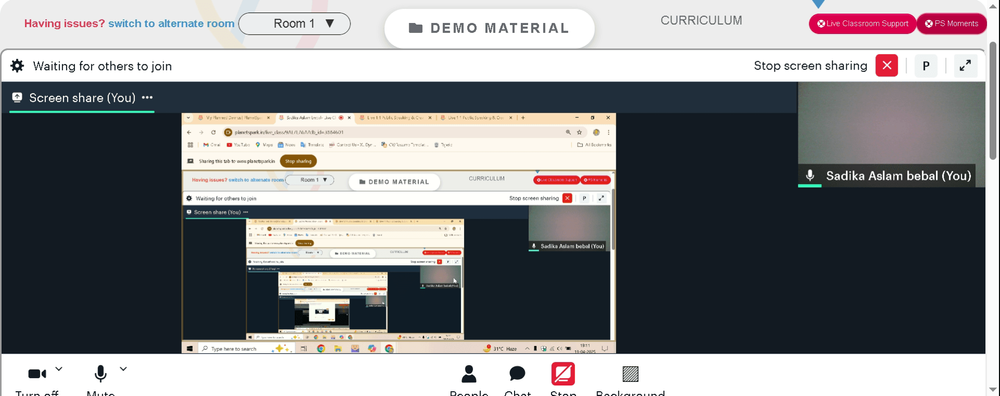
Task: Expand the chevron next to Mute microphone
Action: coord(123,369)
